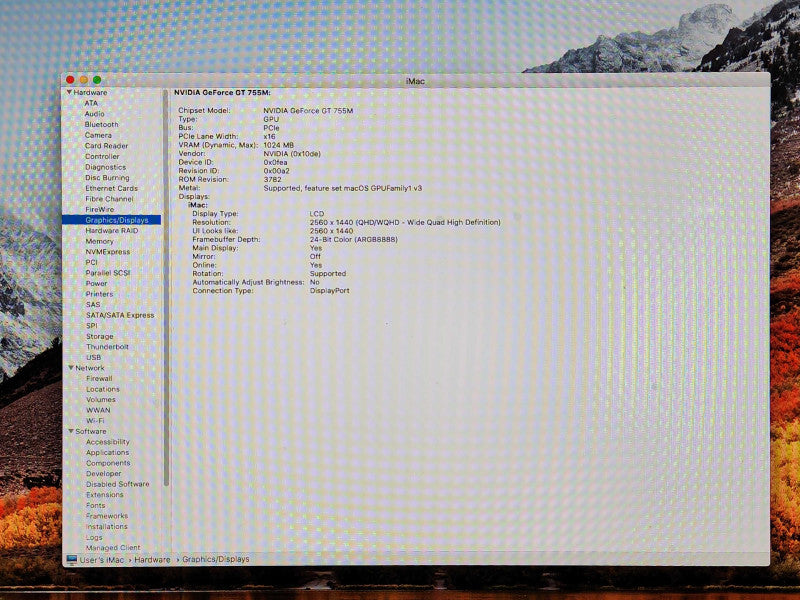
Task: Select Fonts entry
Action: click(95, 506)
